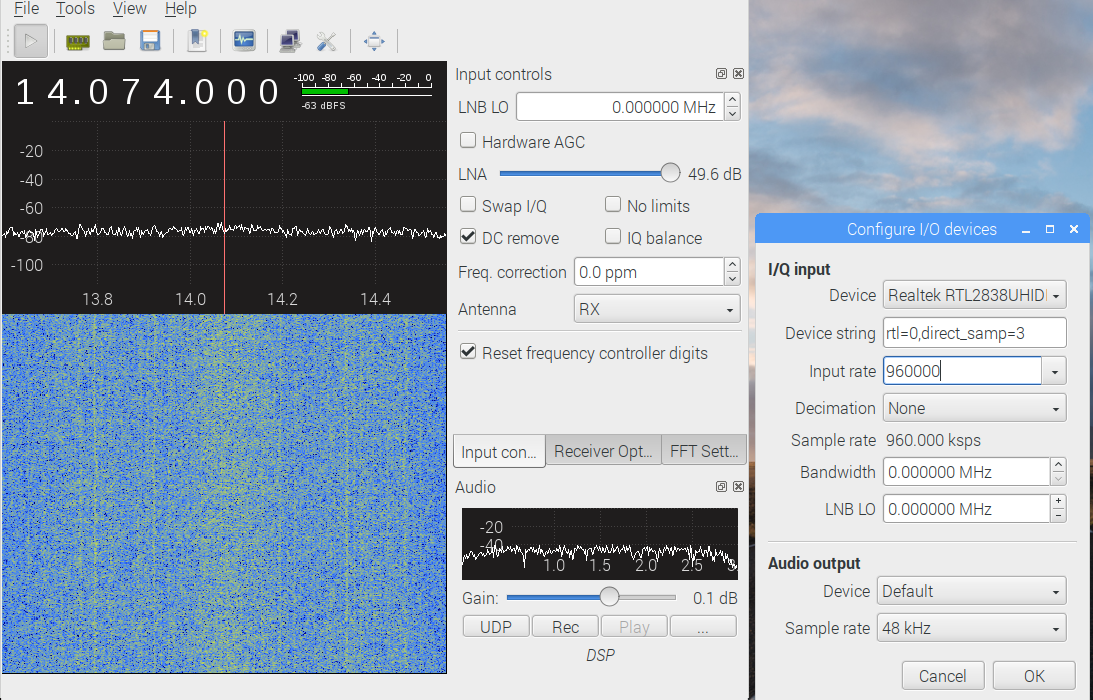Toggle full screen mode icon

(373, 41)
